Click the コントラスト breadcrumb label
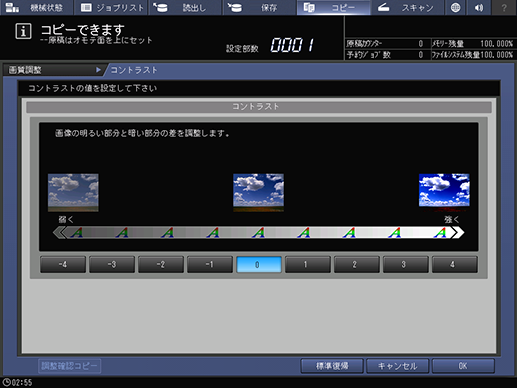517x388 pixels. click(134, 70)
